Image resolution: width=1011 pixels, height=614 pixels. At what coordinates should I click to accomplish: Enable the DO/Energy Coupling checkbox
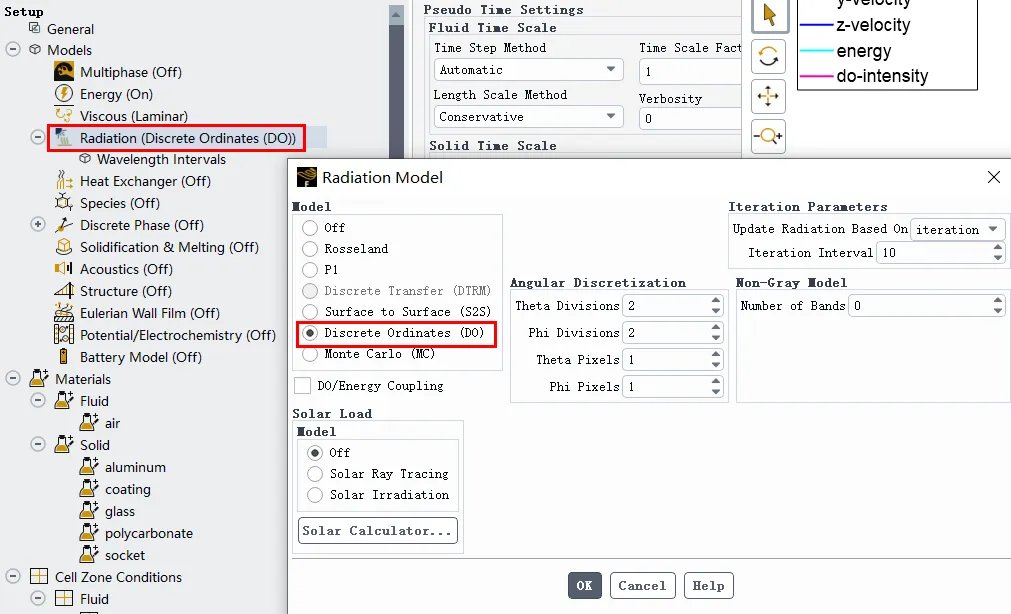point(302,386)
